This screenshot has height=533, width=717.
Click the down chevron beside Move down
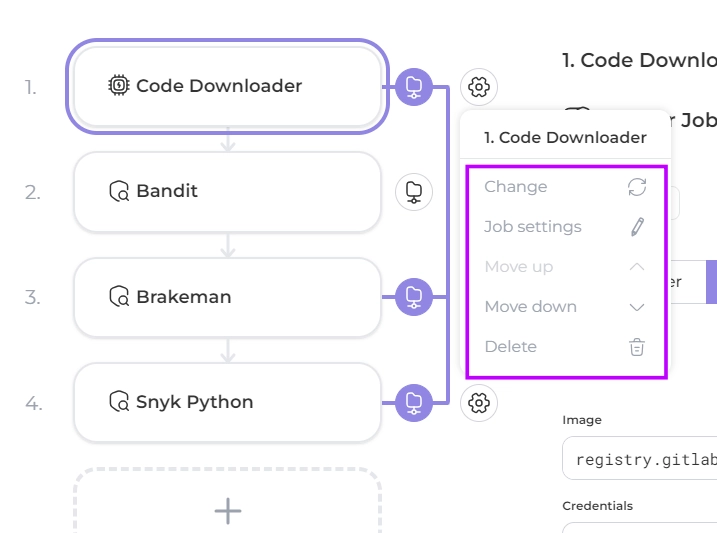pos(637,307)
